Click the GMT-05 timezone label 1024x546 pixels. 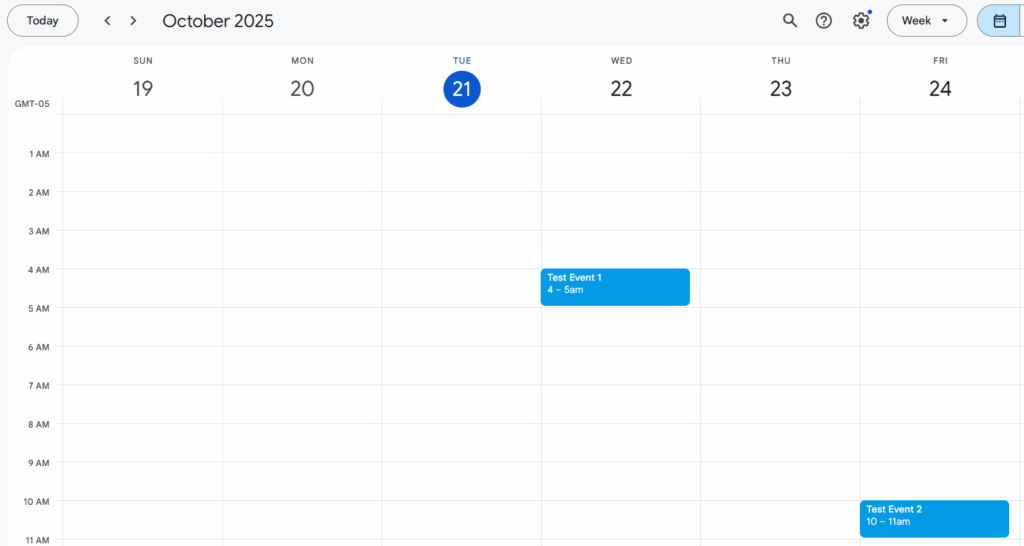[32, 104]
